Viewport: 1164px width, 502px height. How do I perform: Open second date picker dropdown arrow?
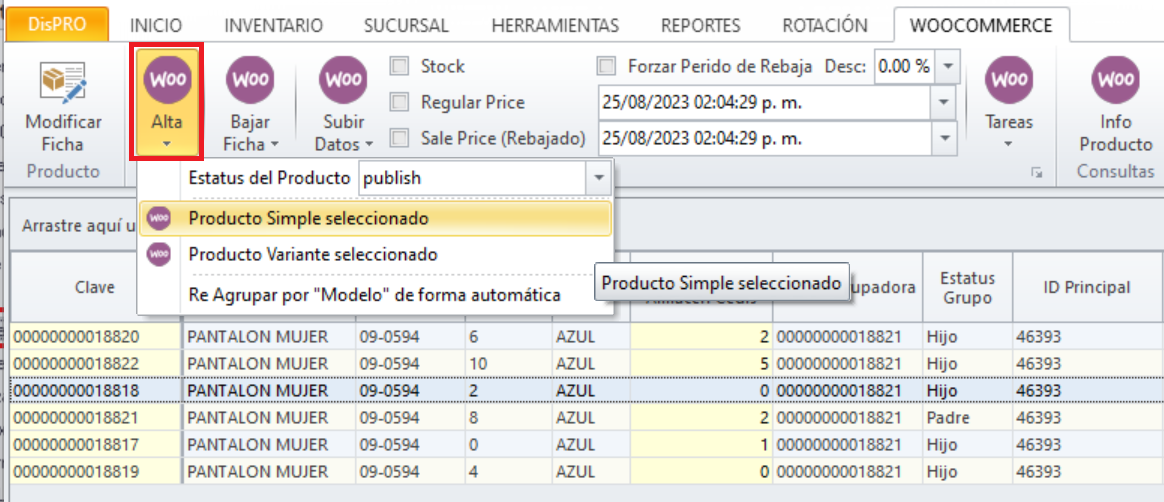(x=944, y=138)
